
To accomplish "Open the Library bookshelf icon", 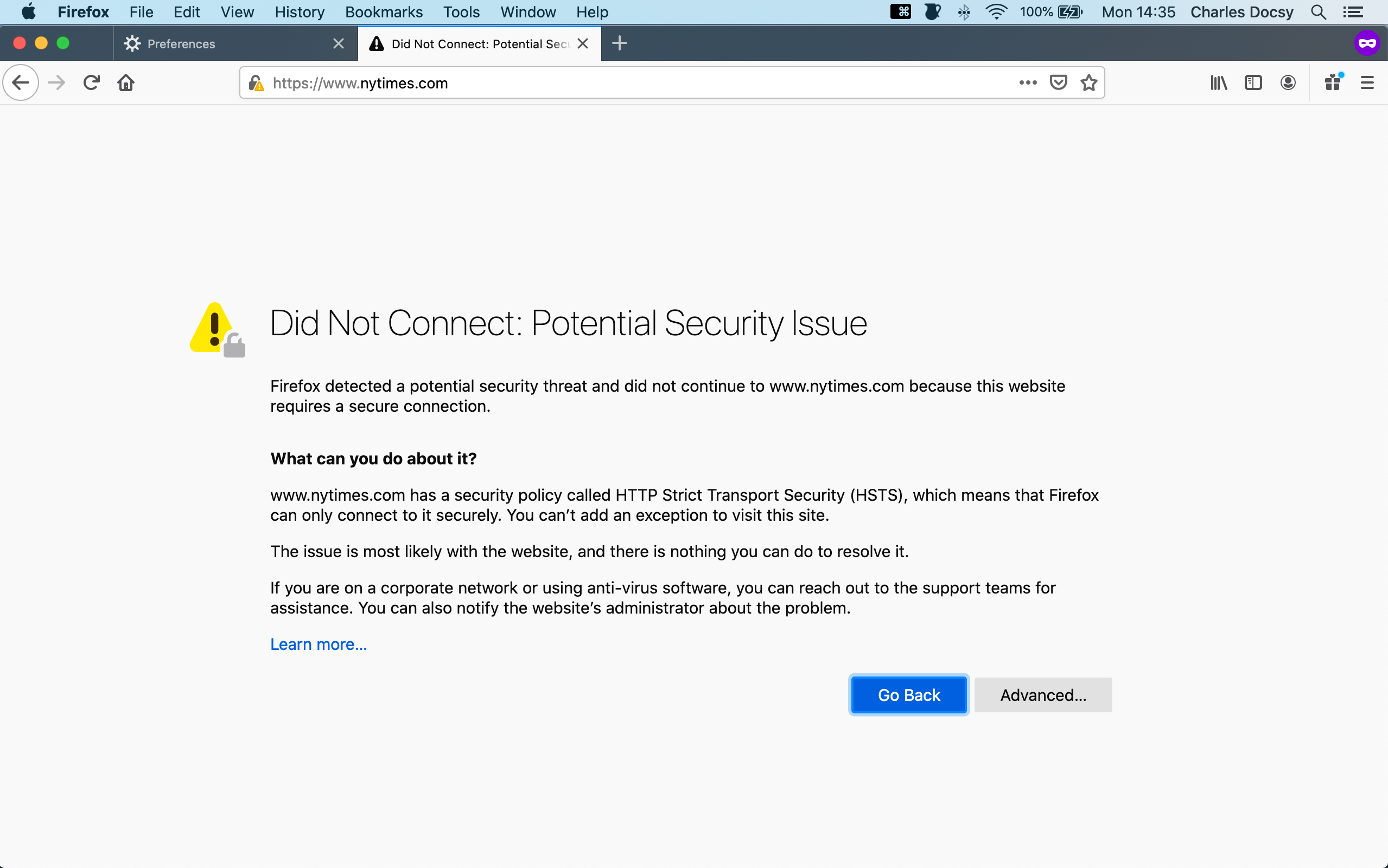I will coord(1218,82).
